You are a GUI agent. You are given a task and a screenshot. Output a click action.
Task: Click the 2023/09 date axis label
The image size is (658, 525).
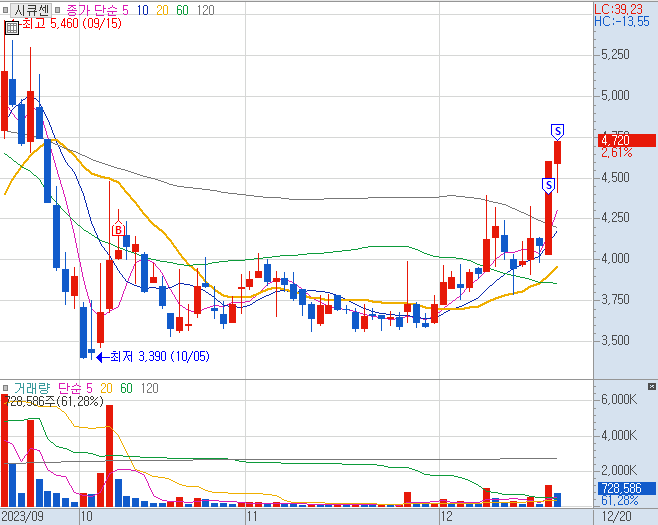(23, 516)
